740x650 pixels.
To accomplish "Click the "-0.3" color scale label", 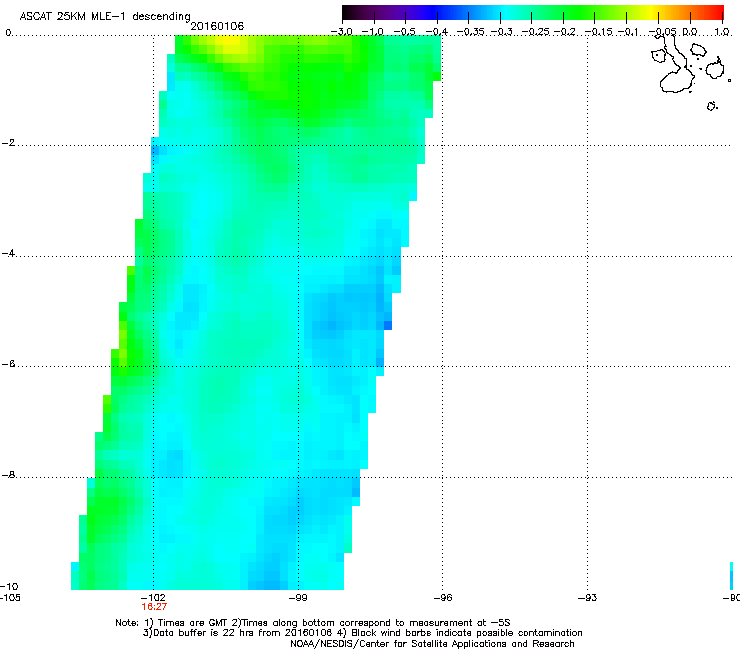I will point(501,32).
